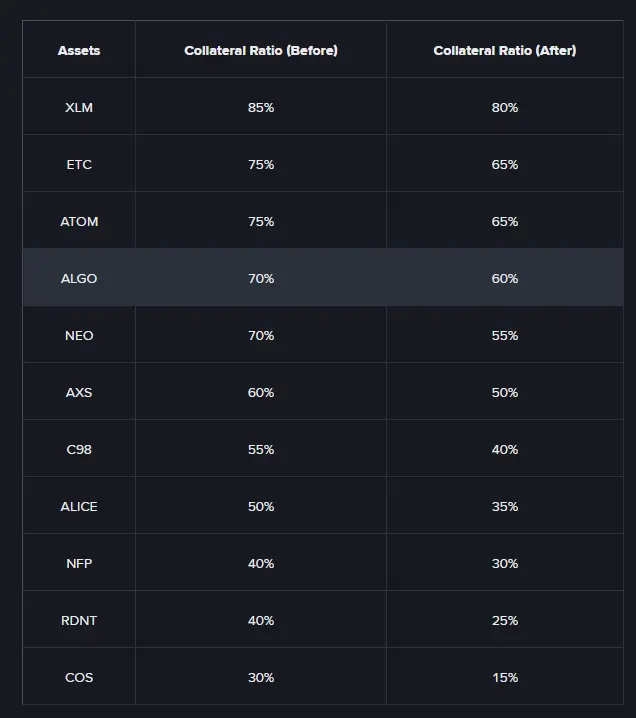The height and width of the screenshot is (718, 636).
Task: Select the ETC asset cell
Action: tap(79, 164)
